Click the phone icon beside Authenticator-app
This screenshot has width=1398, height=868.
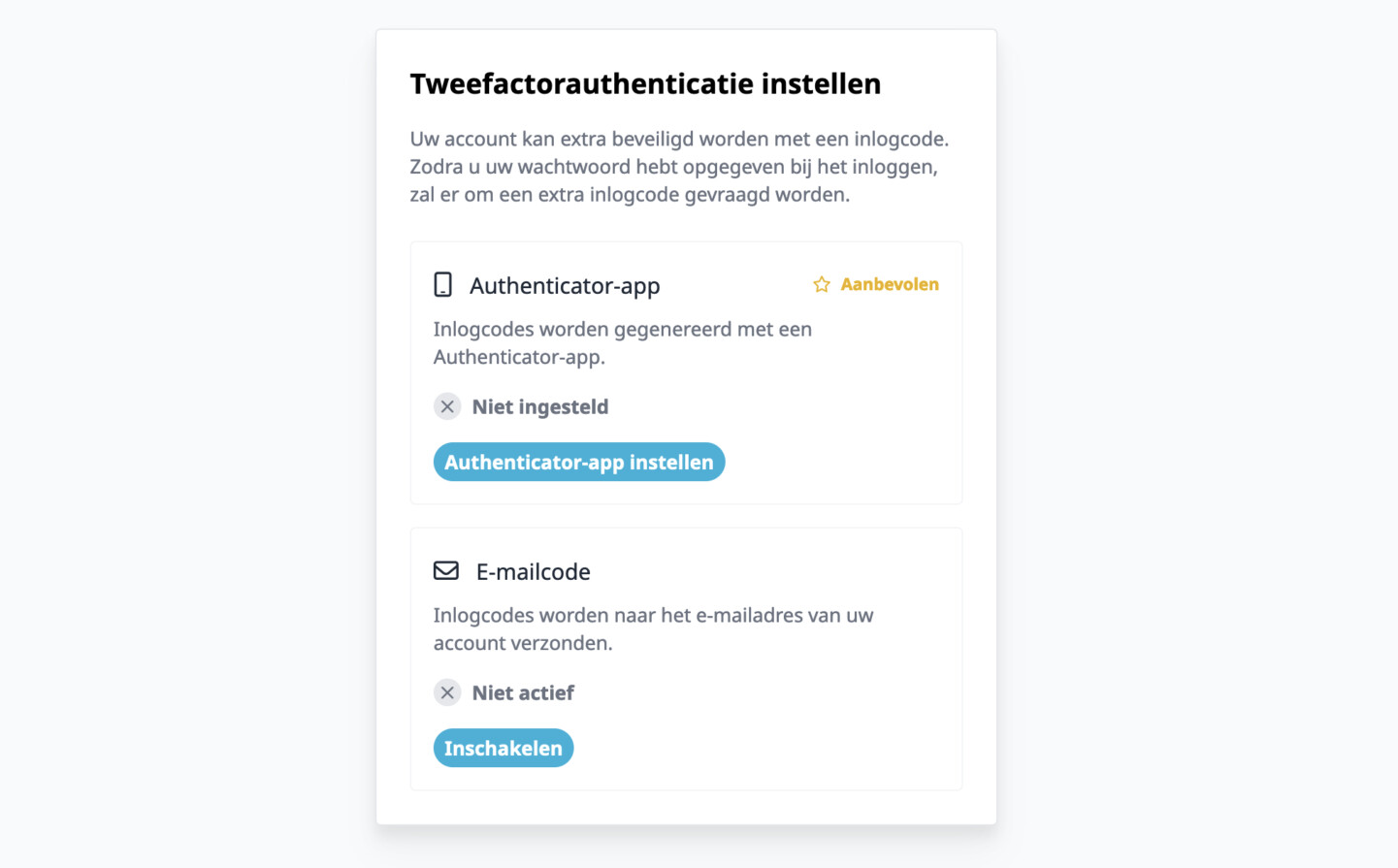tap(443, 285)
